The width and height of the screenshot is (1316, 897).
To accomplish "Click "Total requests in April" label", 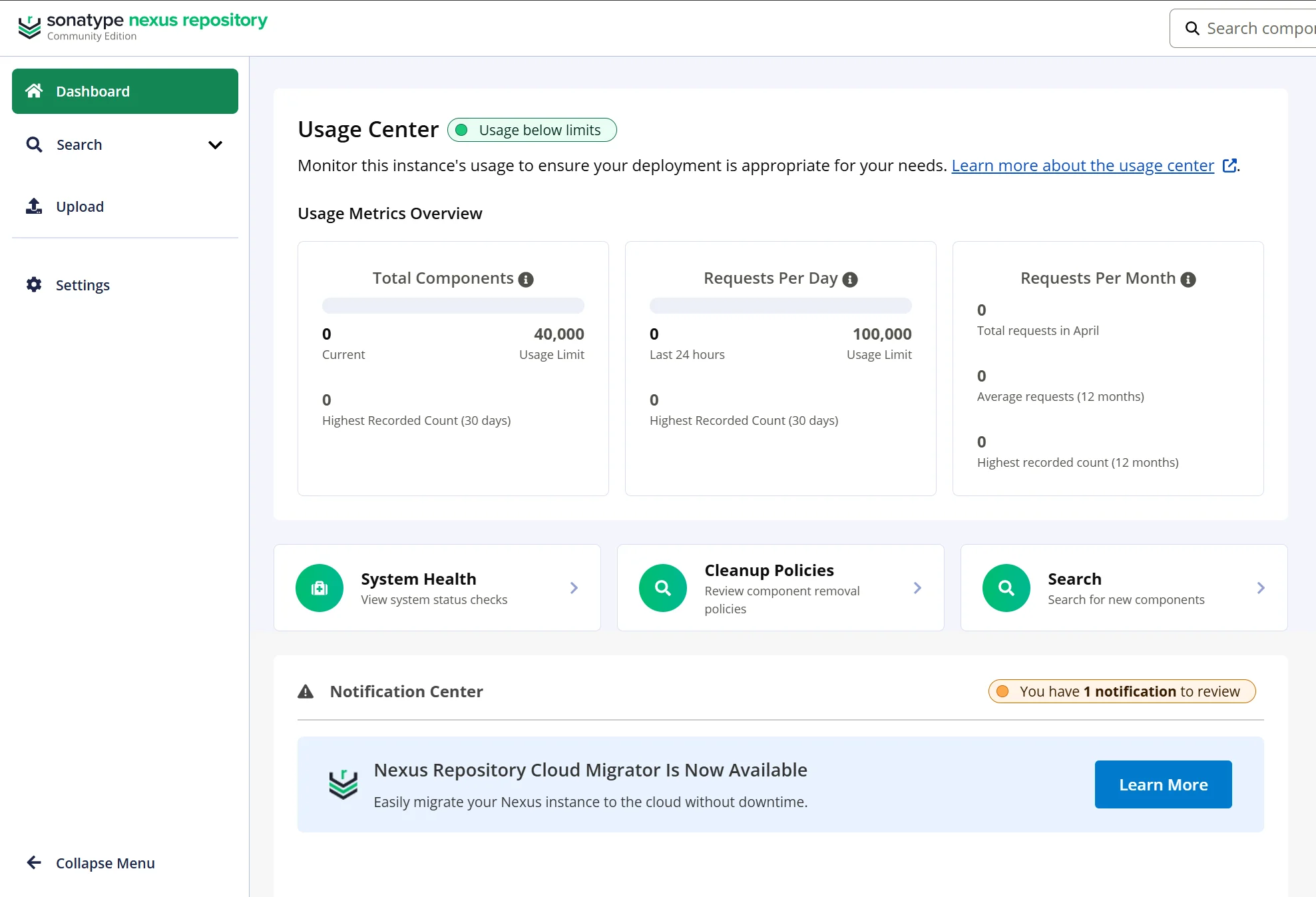I will coord(1038,330).
